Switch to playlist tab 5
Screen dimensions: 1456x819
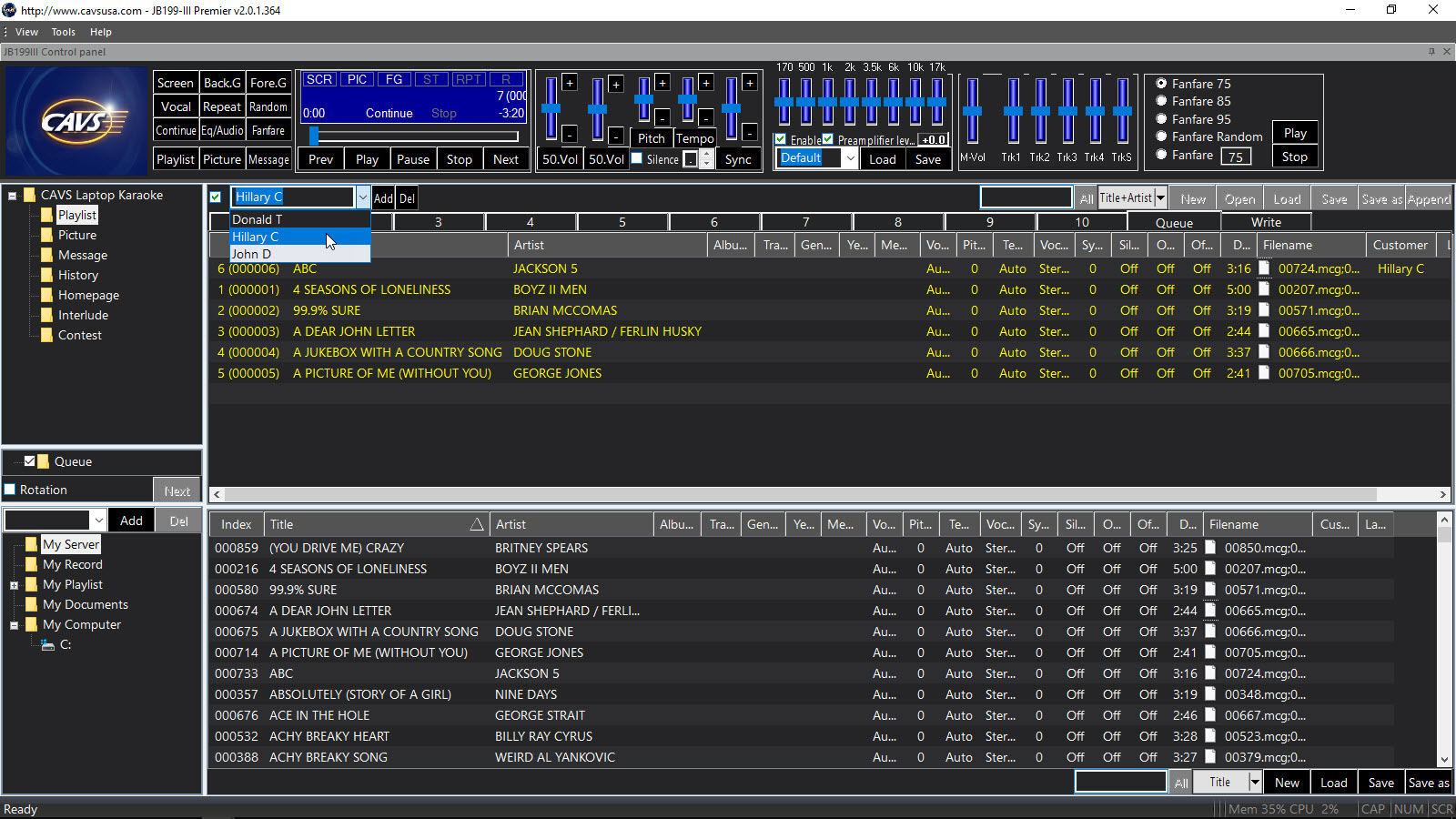[x=622, y=222]
